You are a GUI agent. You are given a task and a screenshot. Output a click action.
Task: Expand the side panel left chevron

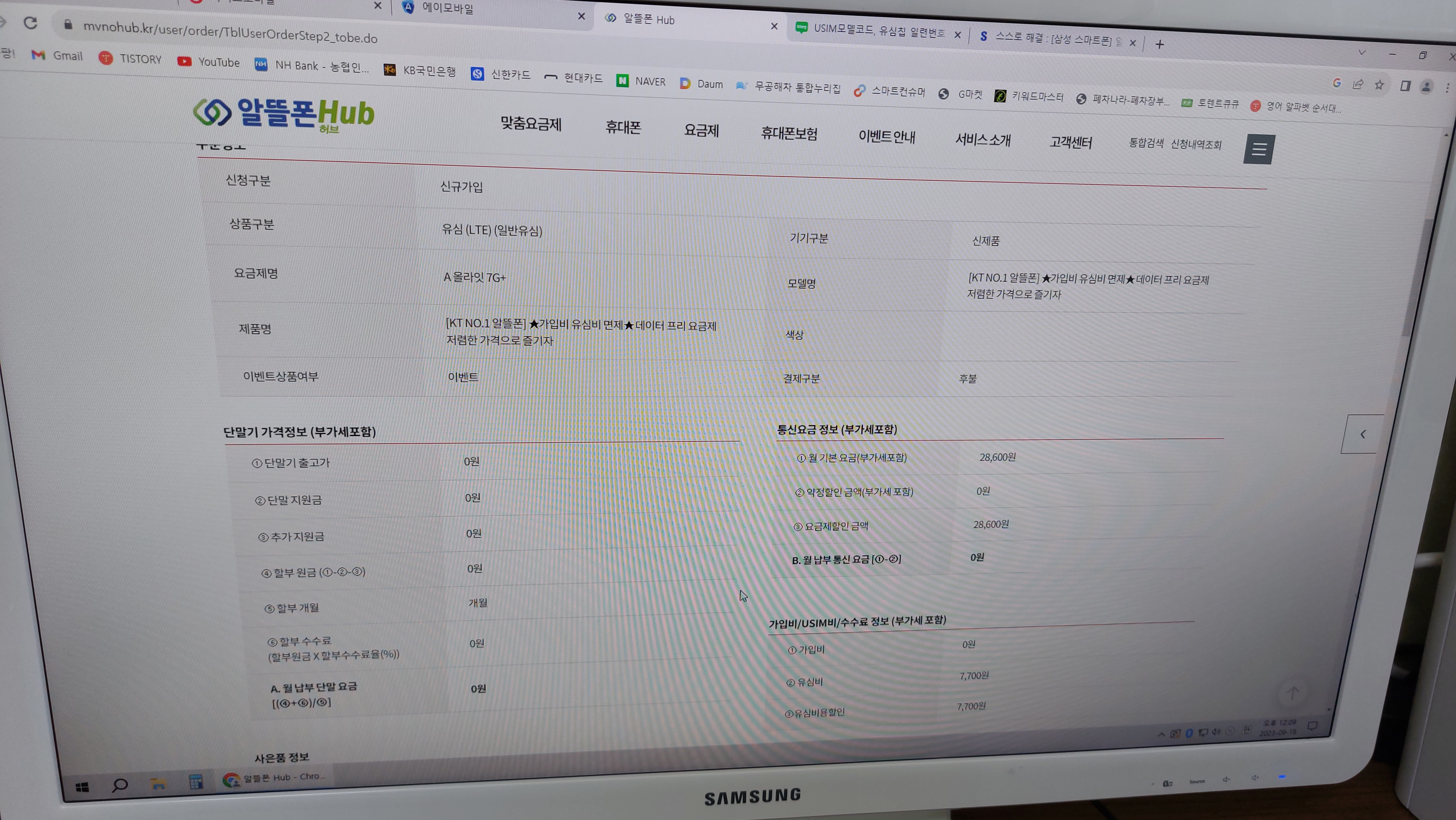[x=1363, y=434]
